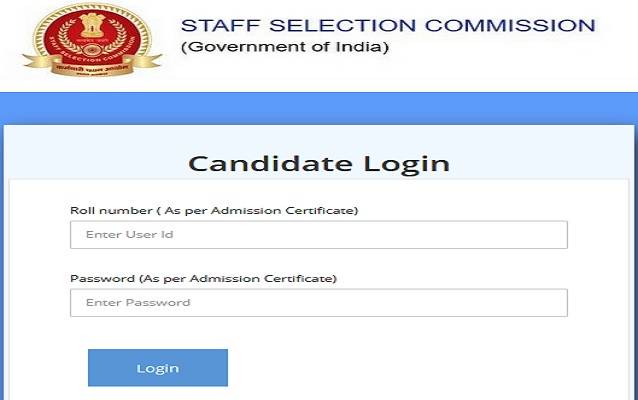Click the "Enter Password" placeholder text
Image resolution: width=638 pixels, height=400 pixels.
point(138,303)
